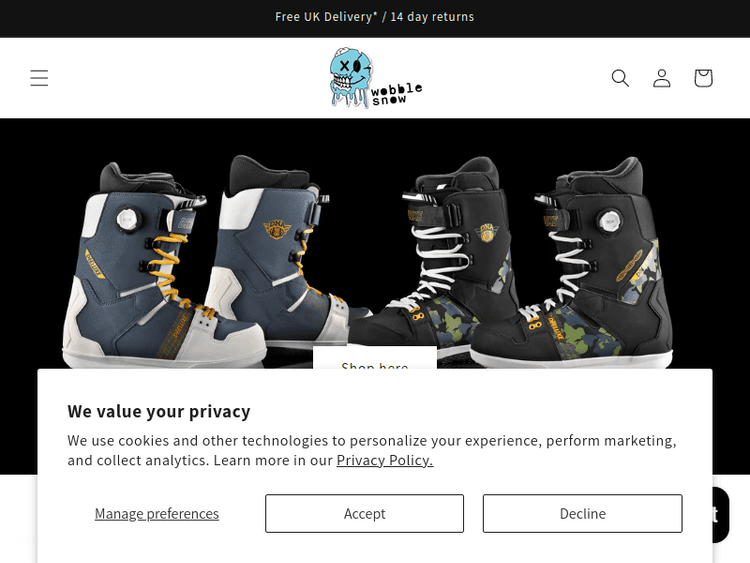
Task: Click the search magnifier icon
Action: click(620, 78)
